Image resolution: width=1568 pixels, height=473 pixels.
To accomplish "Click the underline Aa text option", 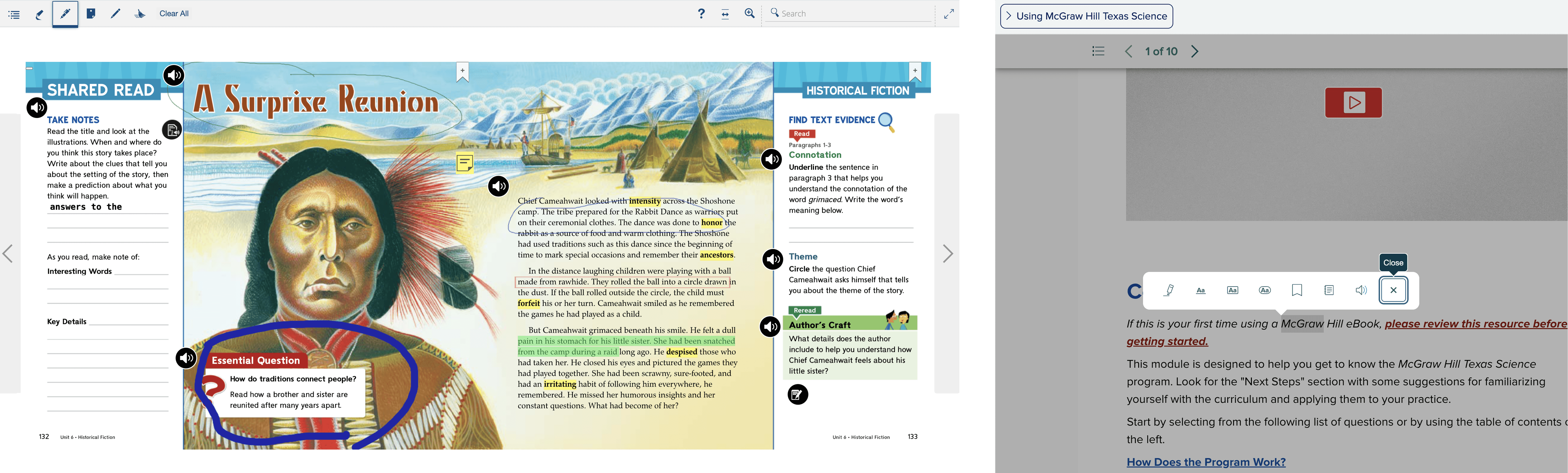I will point(1200,290).
